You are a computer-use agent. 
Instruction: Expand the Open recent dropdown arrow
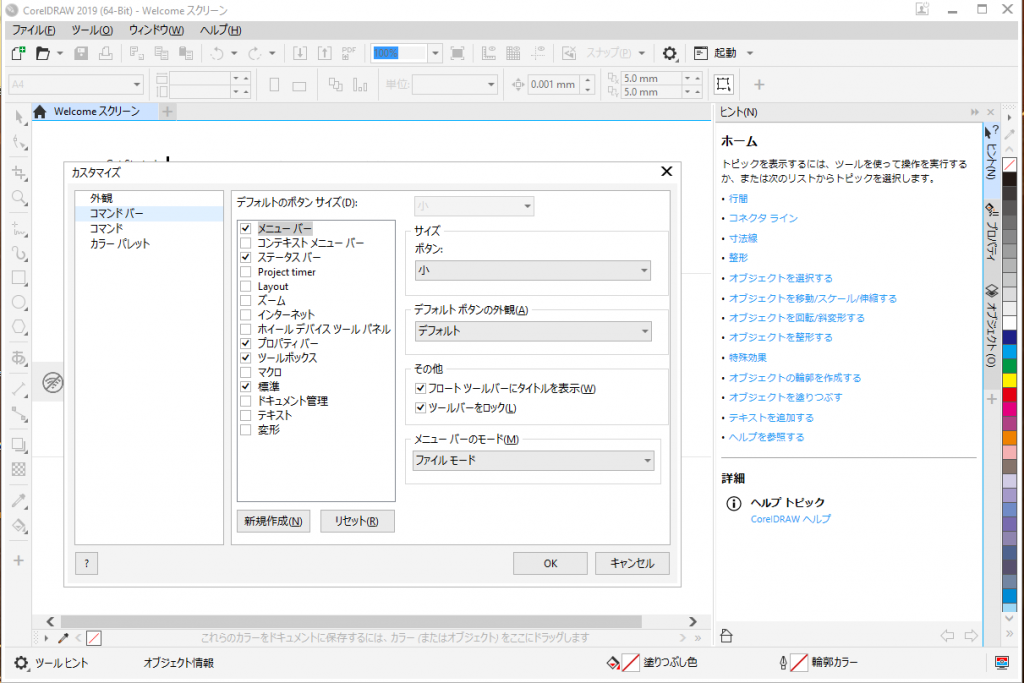(59, 53)
